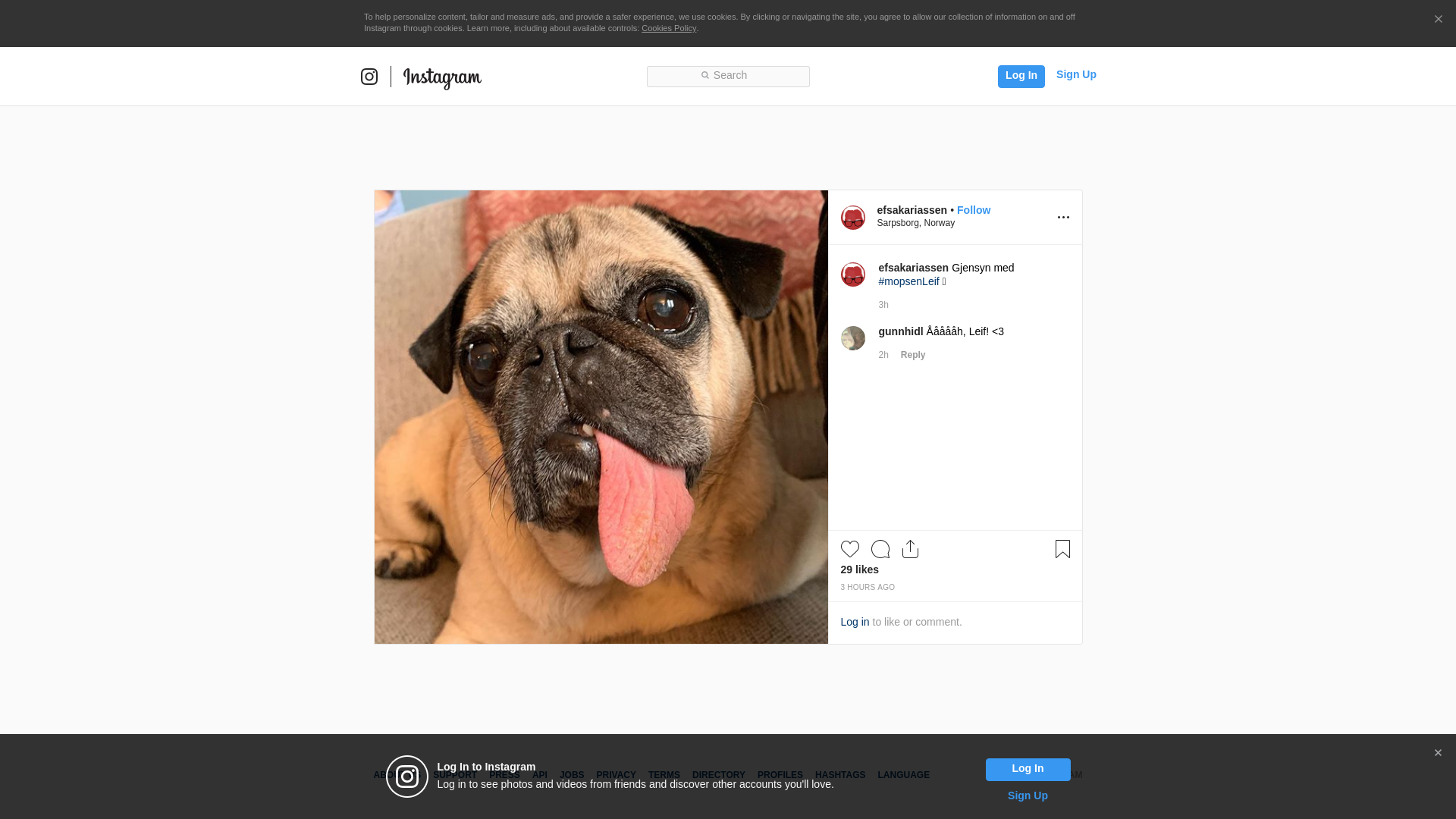This screenshot has width=1456, height=819.
Task: Click the bottom banner Log In button
Action: click(1028, 770)
